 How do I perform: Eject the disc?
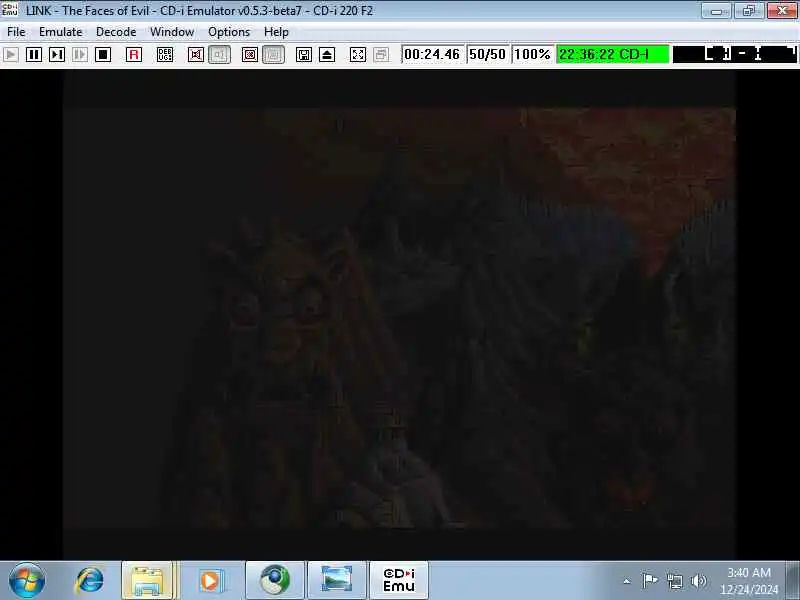pos(327,55)
